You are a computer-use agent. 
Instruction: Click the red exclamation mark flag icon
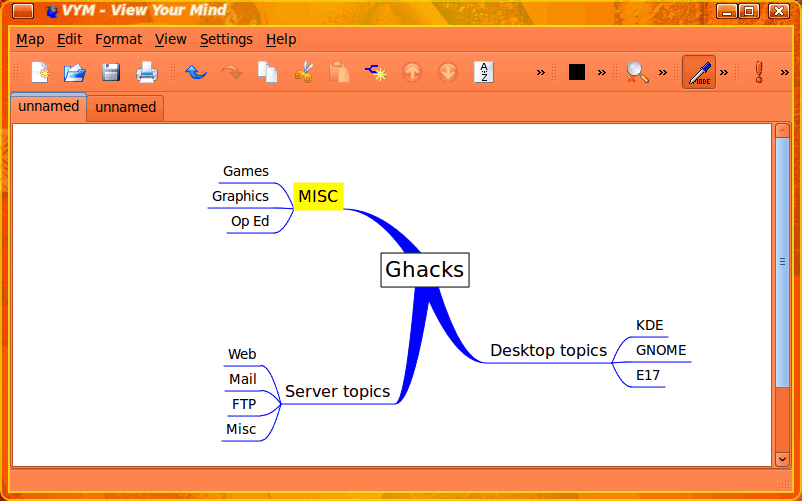pos(759,72)
